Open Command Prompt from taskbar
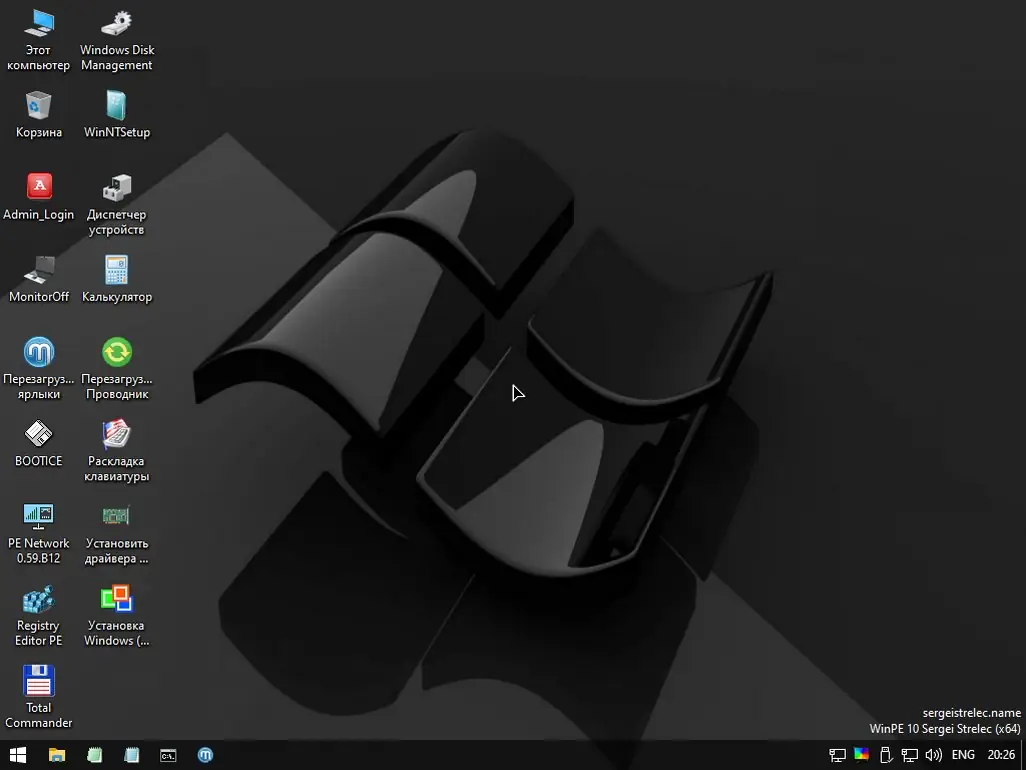This screenshot has width=1026, height=770. point(168,755)
